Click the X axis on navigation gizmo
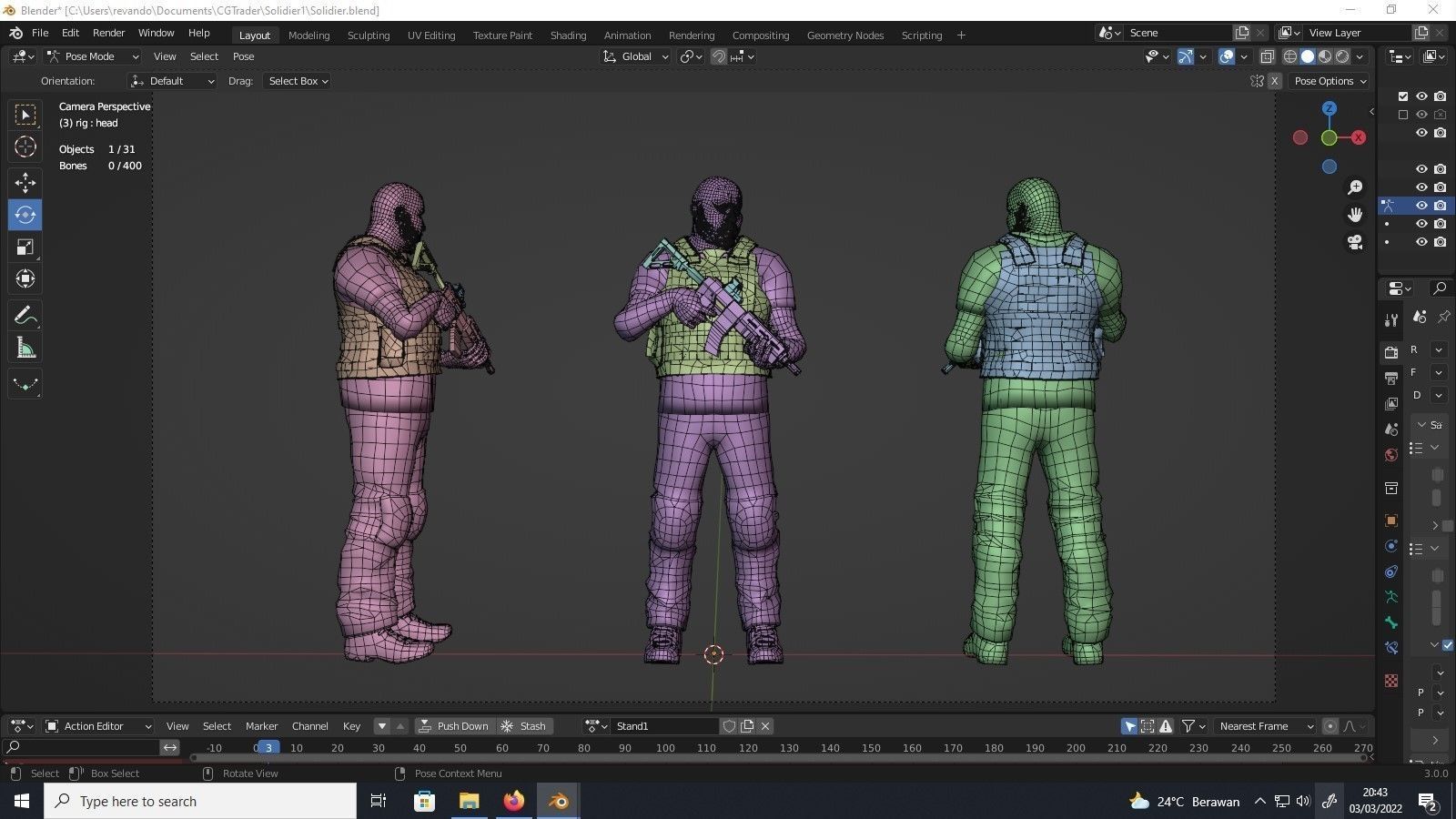The width and height of the screenshot is (1456, 819). (x=1359, y=137)
